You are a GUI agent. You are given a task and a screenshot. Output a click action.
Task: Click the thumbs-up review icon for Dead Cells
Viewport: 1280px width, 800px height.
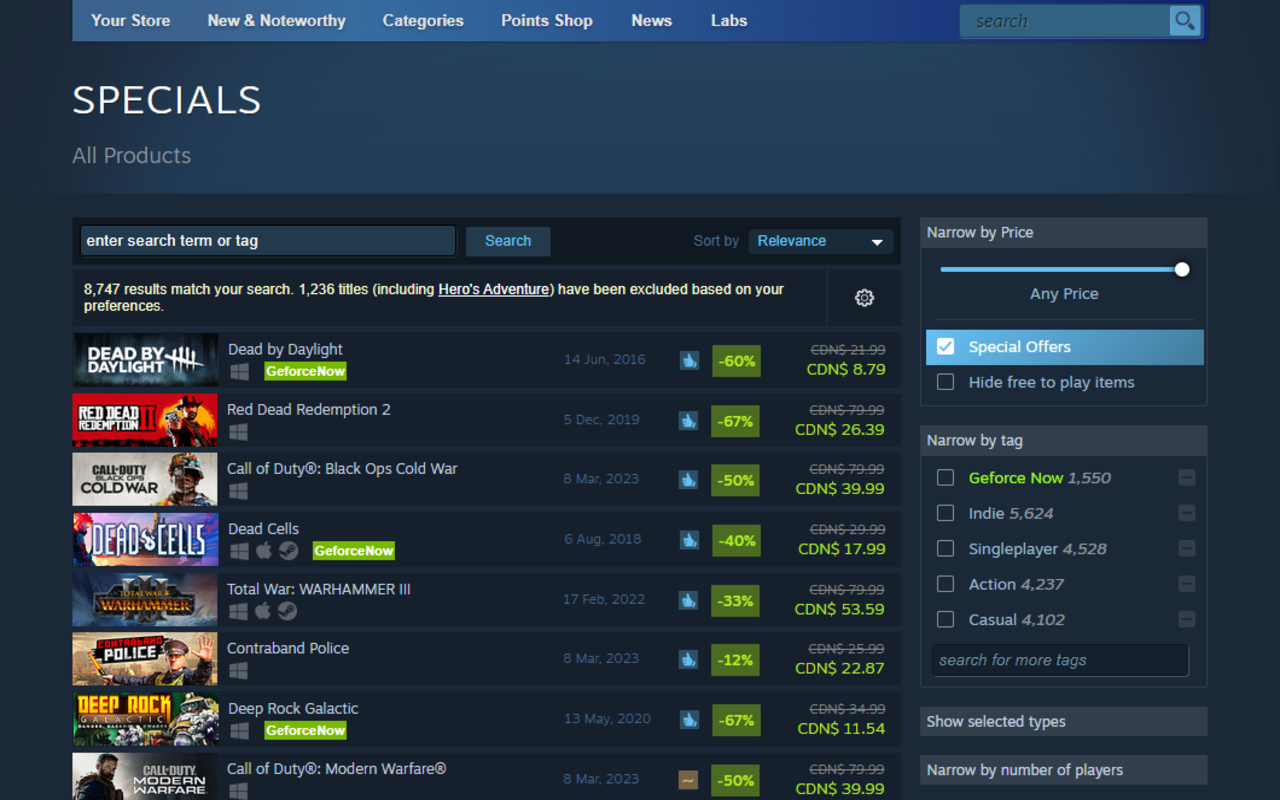pyautogui.click(x=689, y=540)
